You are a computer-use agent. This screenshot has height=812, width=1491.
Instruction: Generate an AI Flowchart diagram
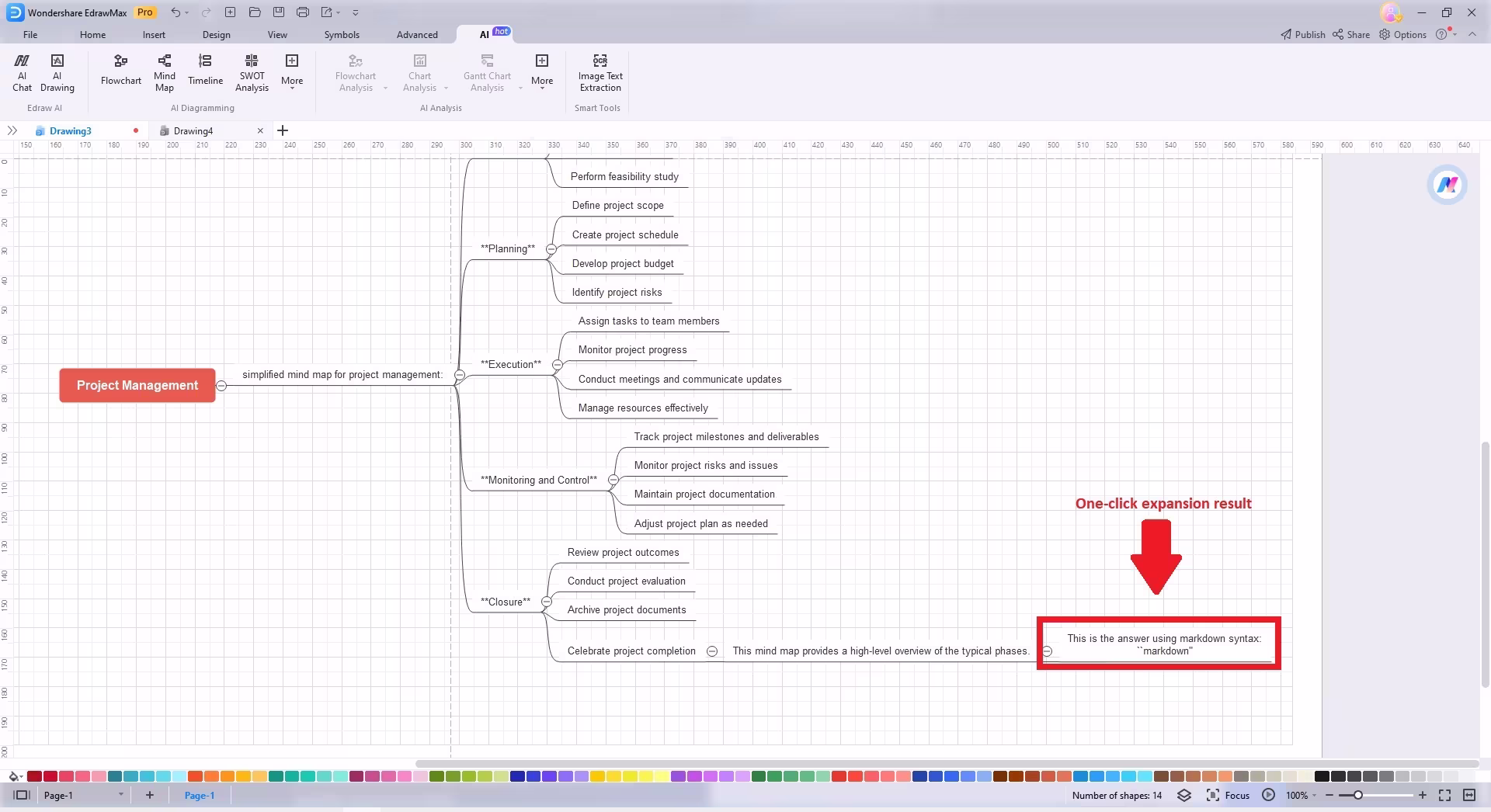click(x=121, y=70)
